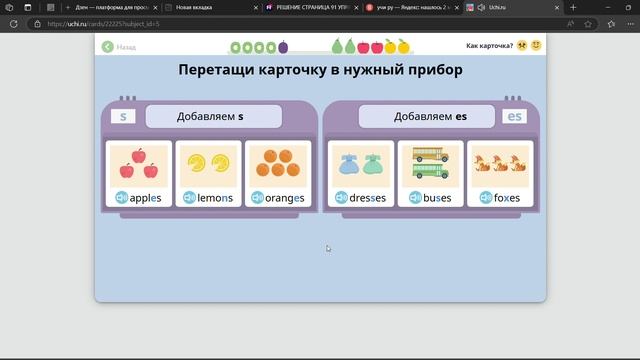Go back using the Назад link
Image resolution: width=640 pixels, height=360 pixels.
pos(126,47)
